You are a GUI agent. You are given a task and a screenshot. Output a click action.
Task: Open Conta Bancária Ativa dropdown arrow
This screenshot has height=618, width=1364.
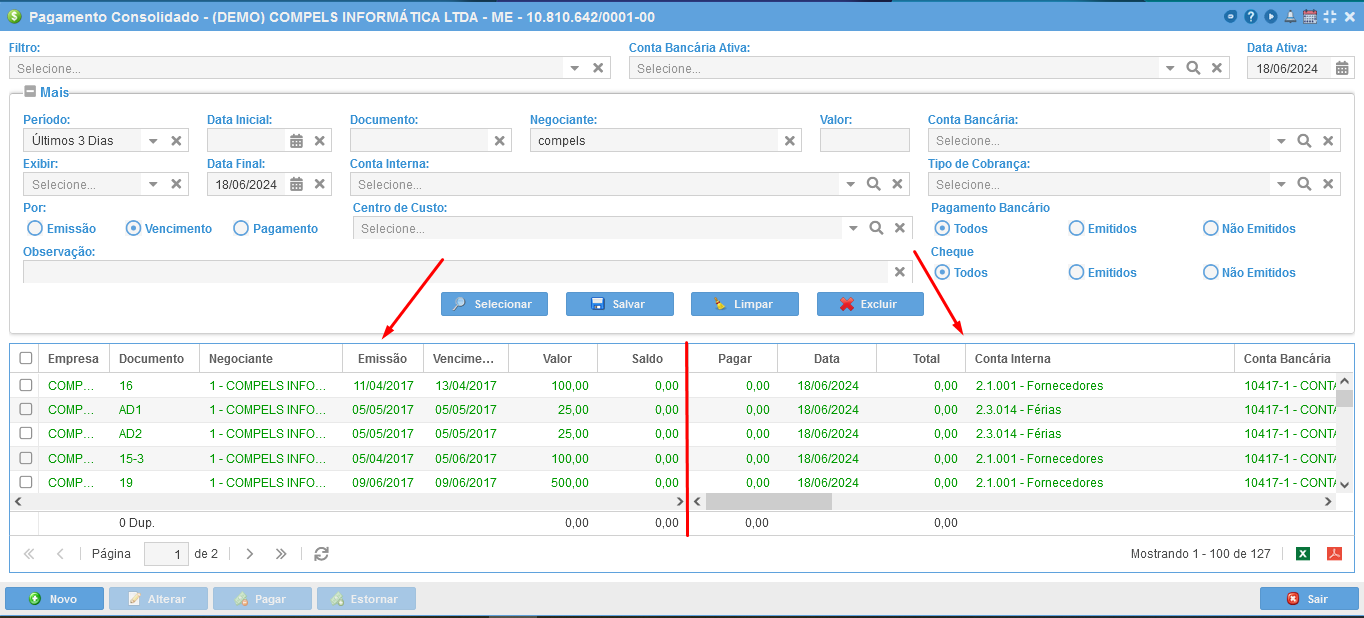(1169, 68)
